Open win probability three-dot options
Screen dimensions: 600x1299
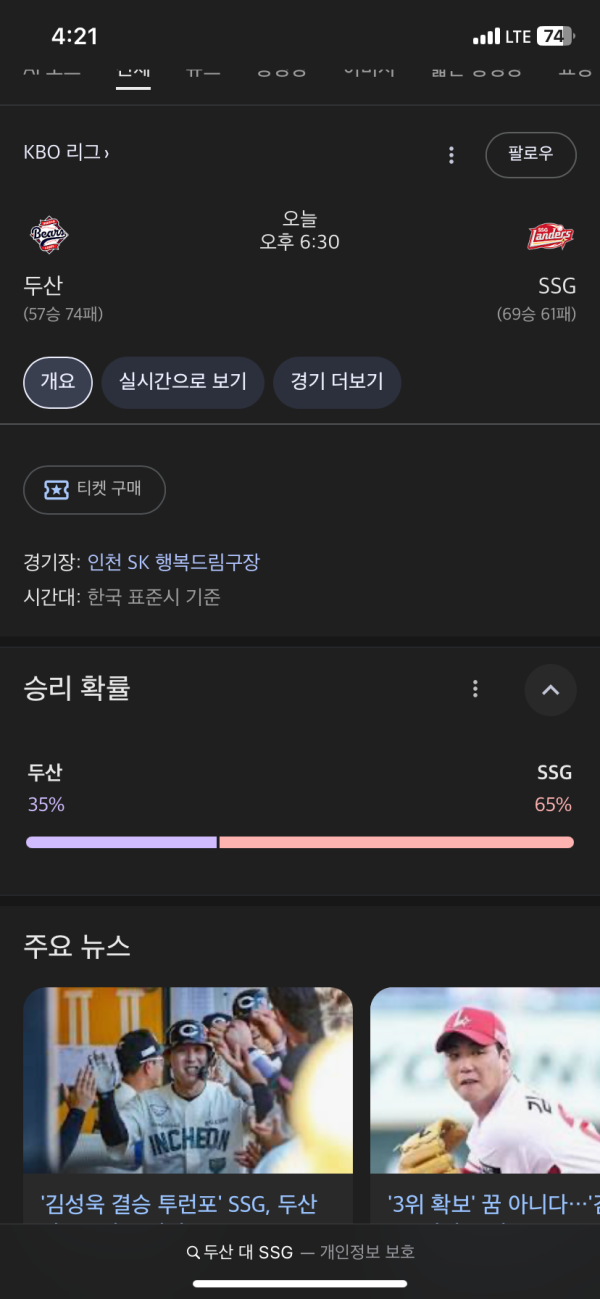tap(475, 689)
